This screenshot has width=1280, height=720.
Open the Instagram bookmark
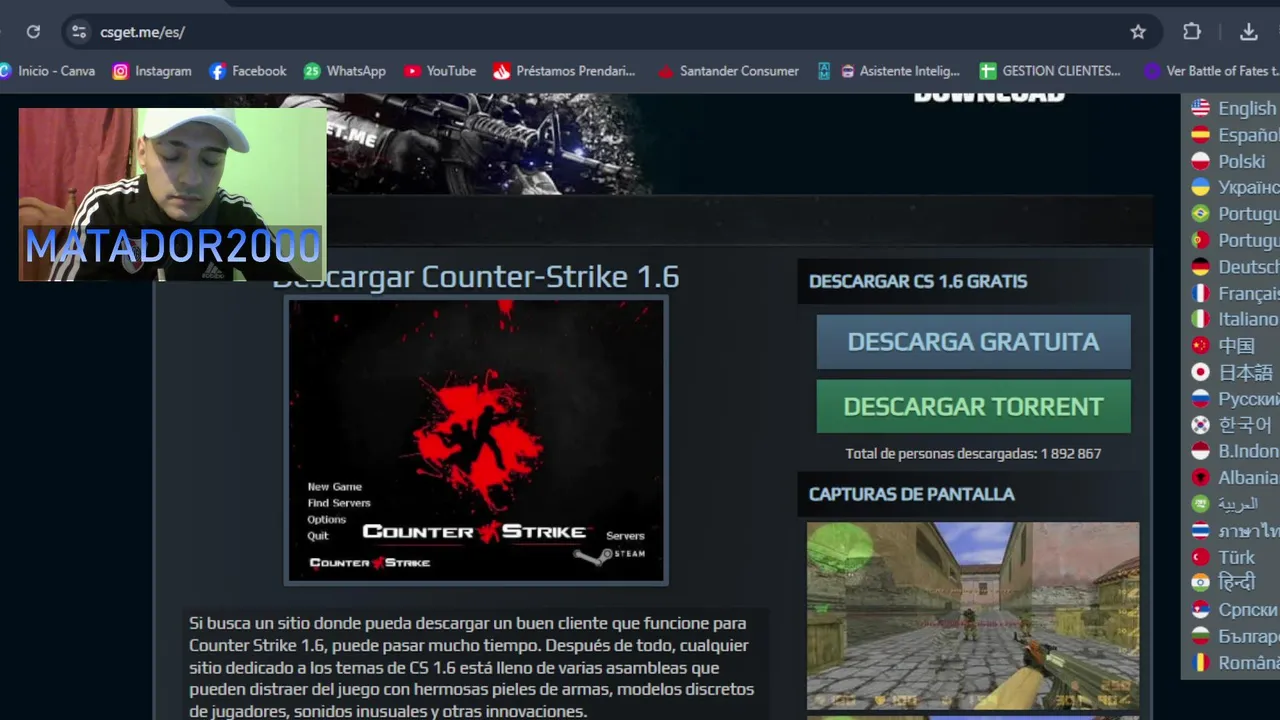click(x=152, y=71)
